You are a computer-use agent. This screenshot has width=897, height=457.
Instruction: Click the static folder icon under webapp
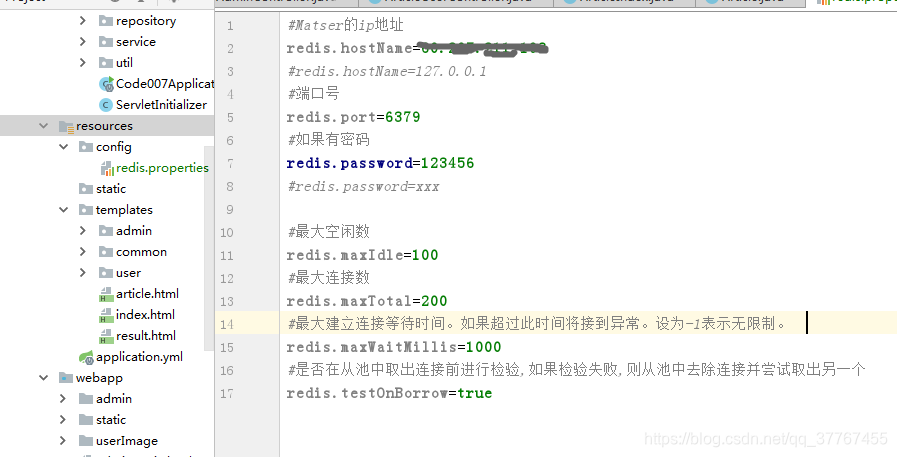coord(86,420)
